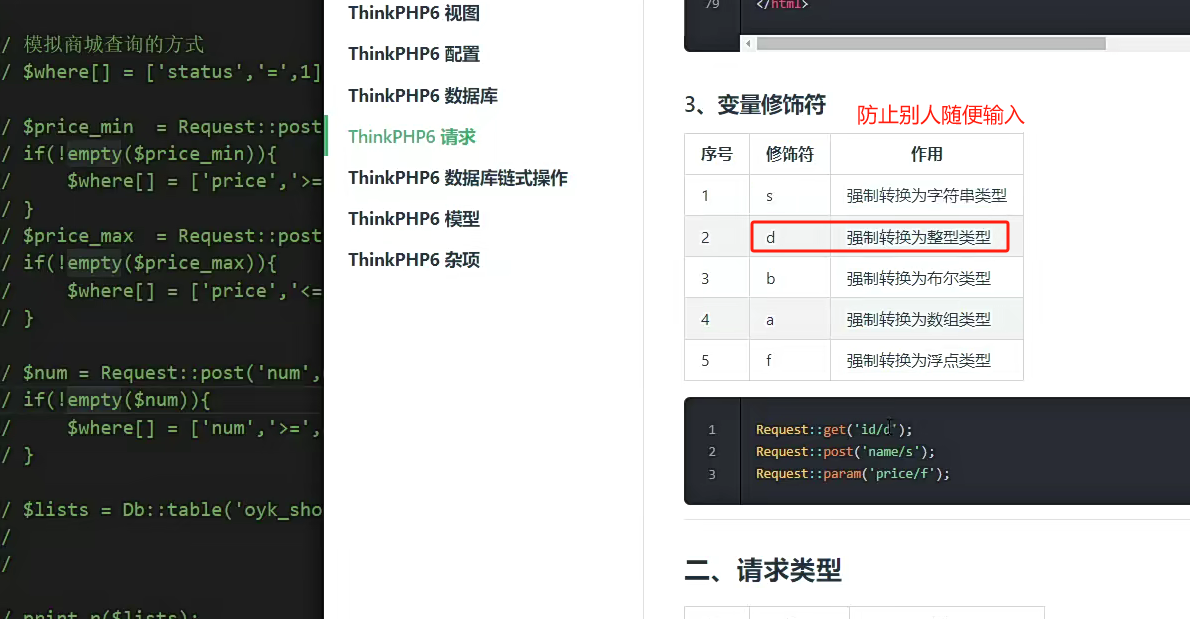Click the code line Request::param('price/f');
This screenshot has height=619, width=1190.
(x=853, y=473)
